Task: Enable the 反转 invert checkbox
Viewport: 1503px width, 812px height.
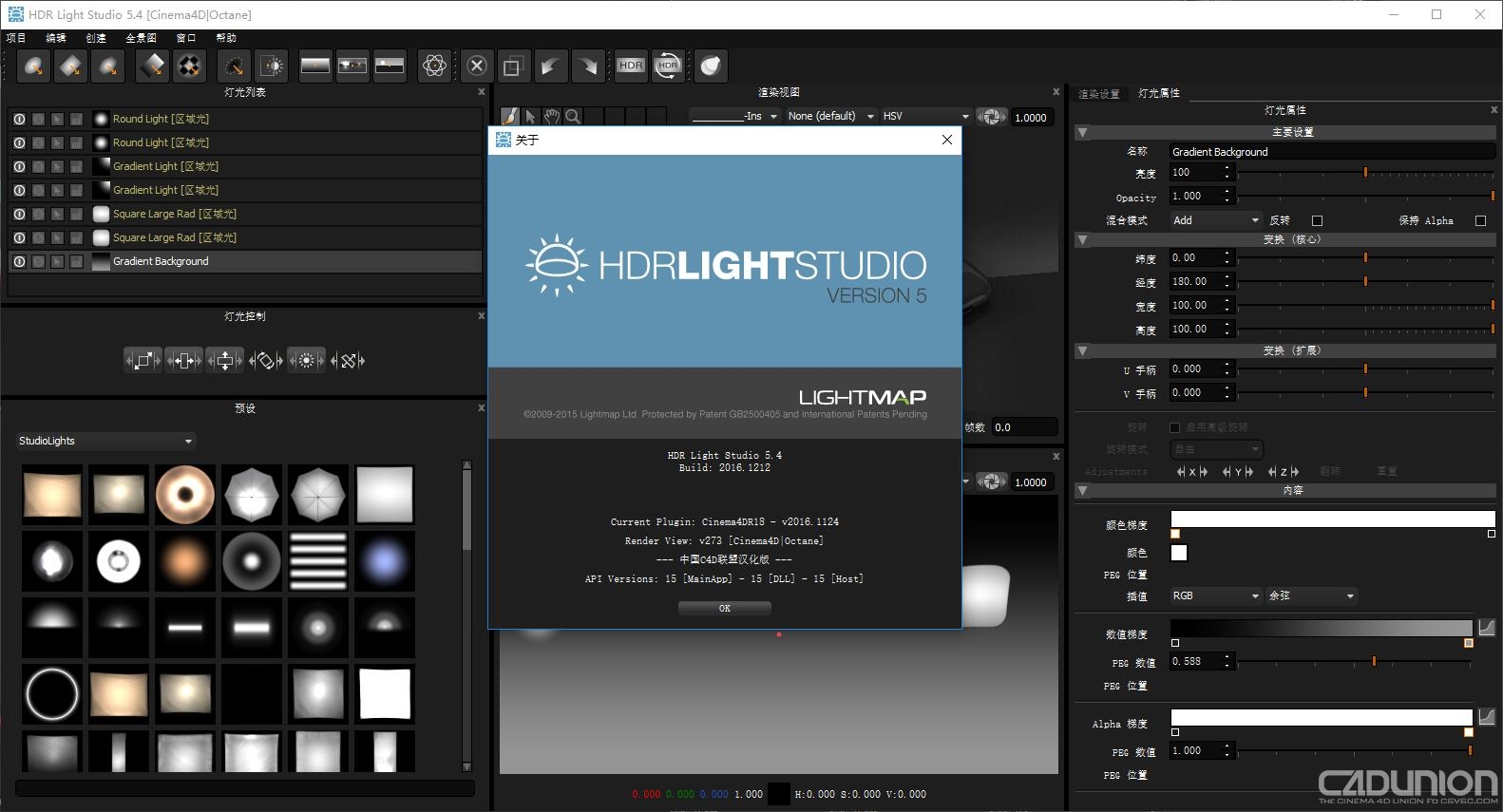Action: pyautogui.click(x=1317, y=220)
